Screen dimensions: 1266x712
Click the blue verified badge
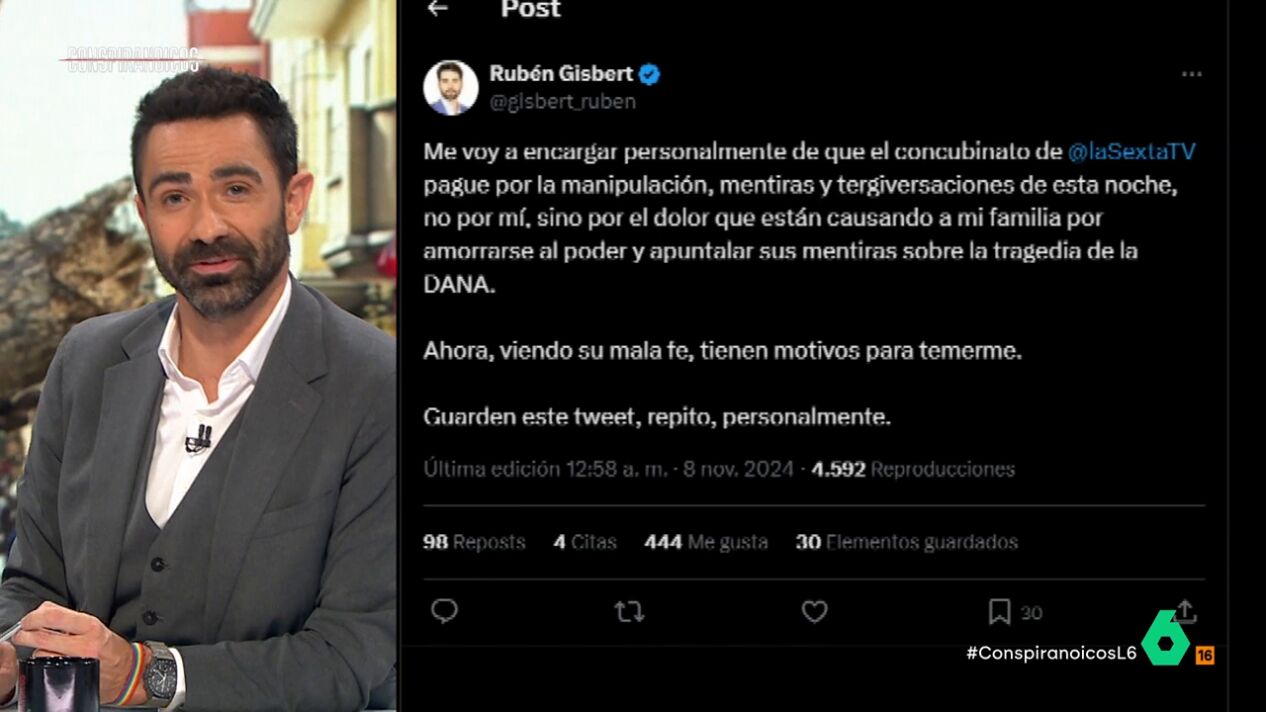[x=649, y=74]
